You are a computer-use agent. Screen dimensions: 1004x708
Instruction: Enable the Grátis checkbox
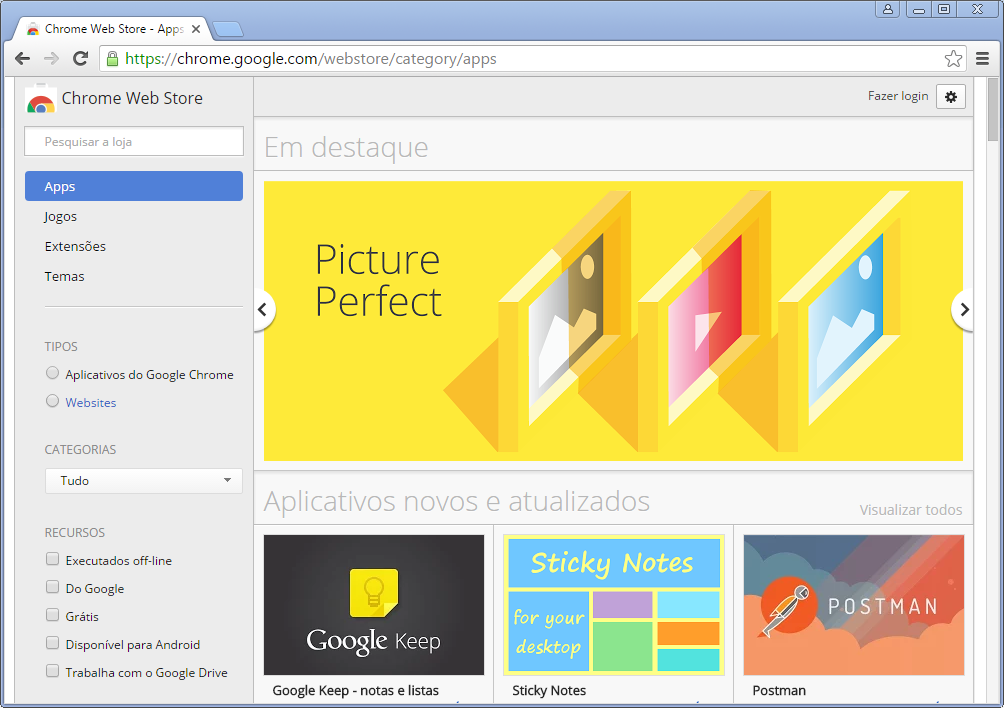(53, 615)
